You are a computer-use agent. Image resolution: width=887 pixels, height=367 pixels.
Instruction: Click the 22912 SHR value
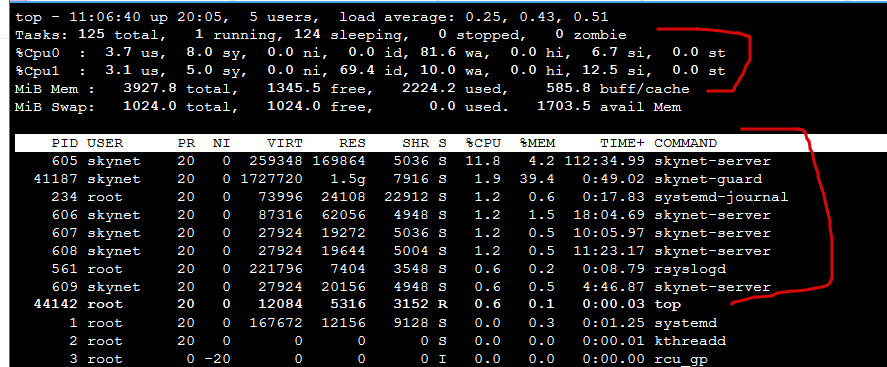click(407, 197)
